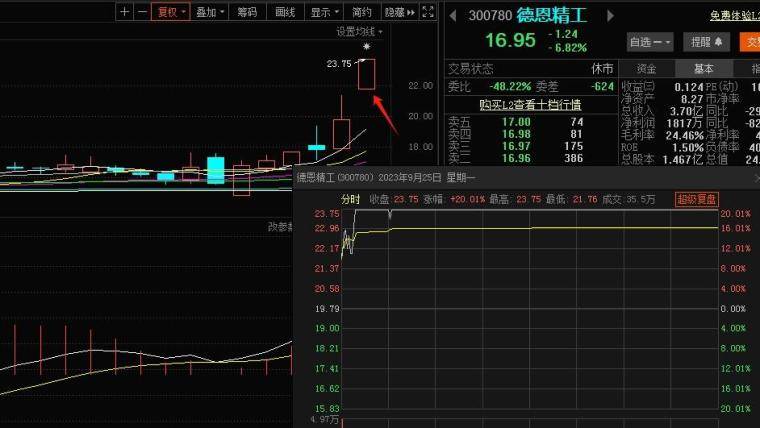Image resolution: width=760 pixels, height=428 pixels.
Task: Click 卖三 price 16.97
Action: click(516, 146)
